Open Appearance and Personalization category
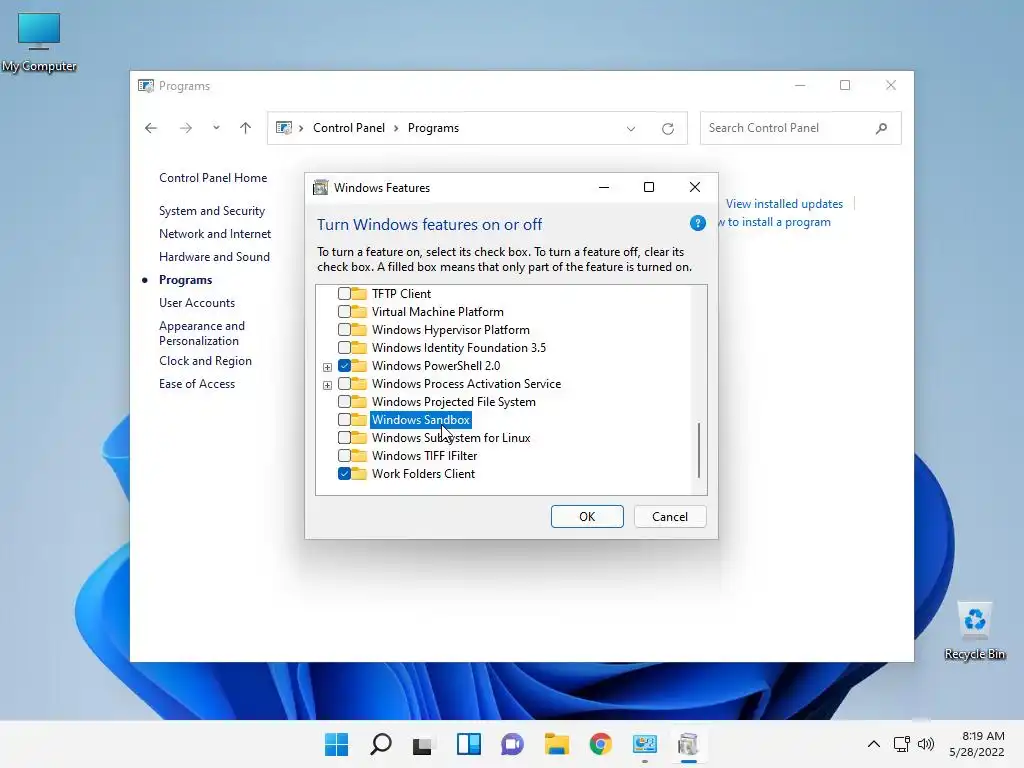The image size is (1024, 768). pos(202,333)
